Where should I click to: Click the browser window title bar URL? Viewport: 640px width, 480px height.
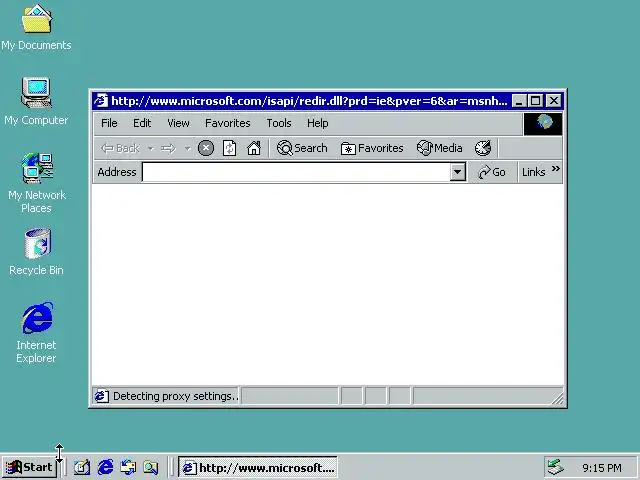[x=309, y=100]
